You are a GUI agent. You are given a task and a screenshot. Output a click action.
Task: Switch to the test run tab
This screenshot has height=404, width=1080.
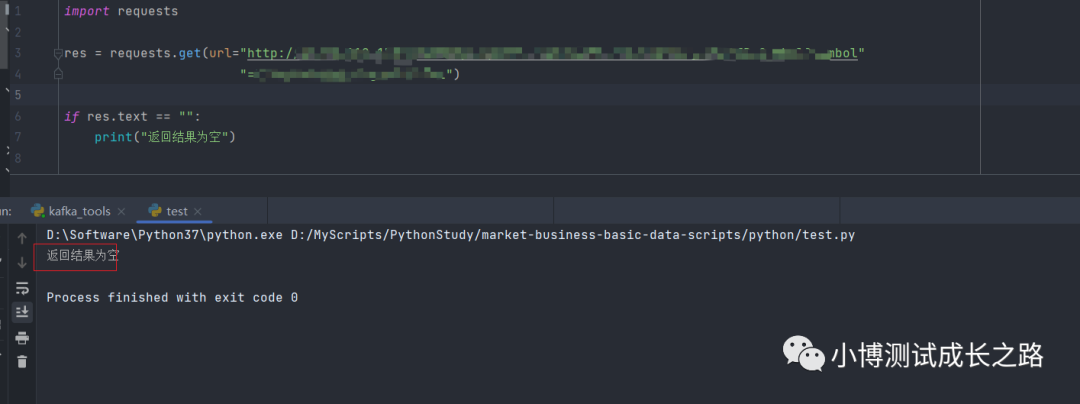(x=168, y=211)
